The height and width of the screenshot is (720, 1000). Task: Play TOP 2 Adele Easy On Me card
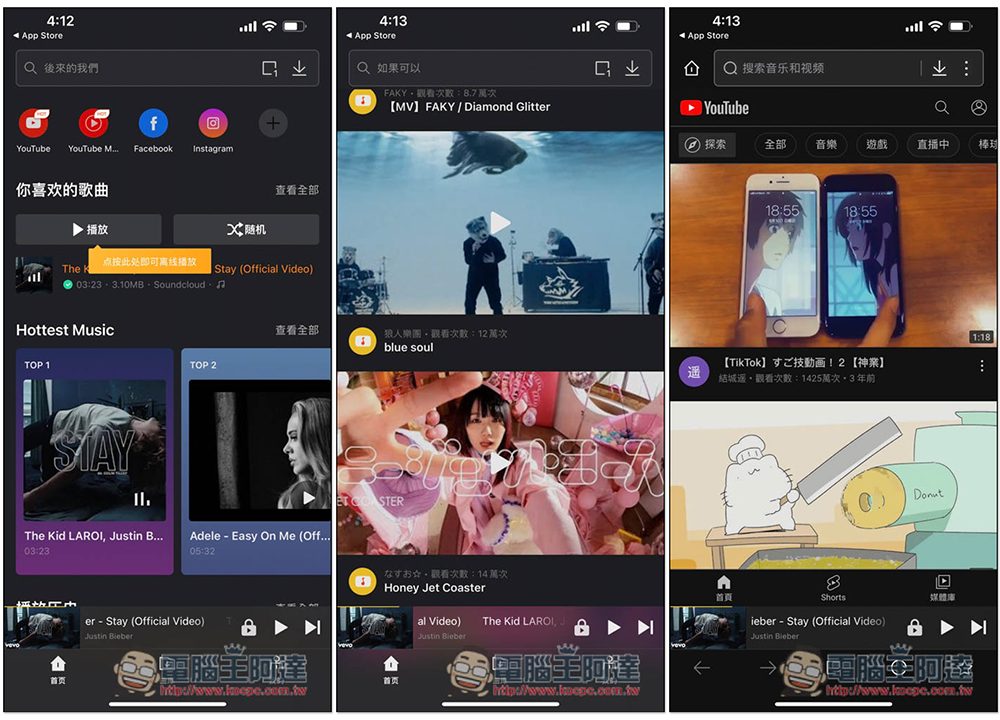pos(309,497)
